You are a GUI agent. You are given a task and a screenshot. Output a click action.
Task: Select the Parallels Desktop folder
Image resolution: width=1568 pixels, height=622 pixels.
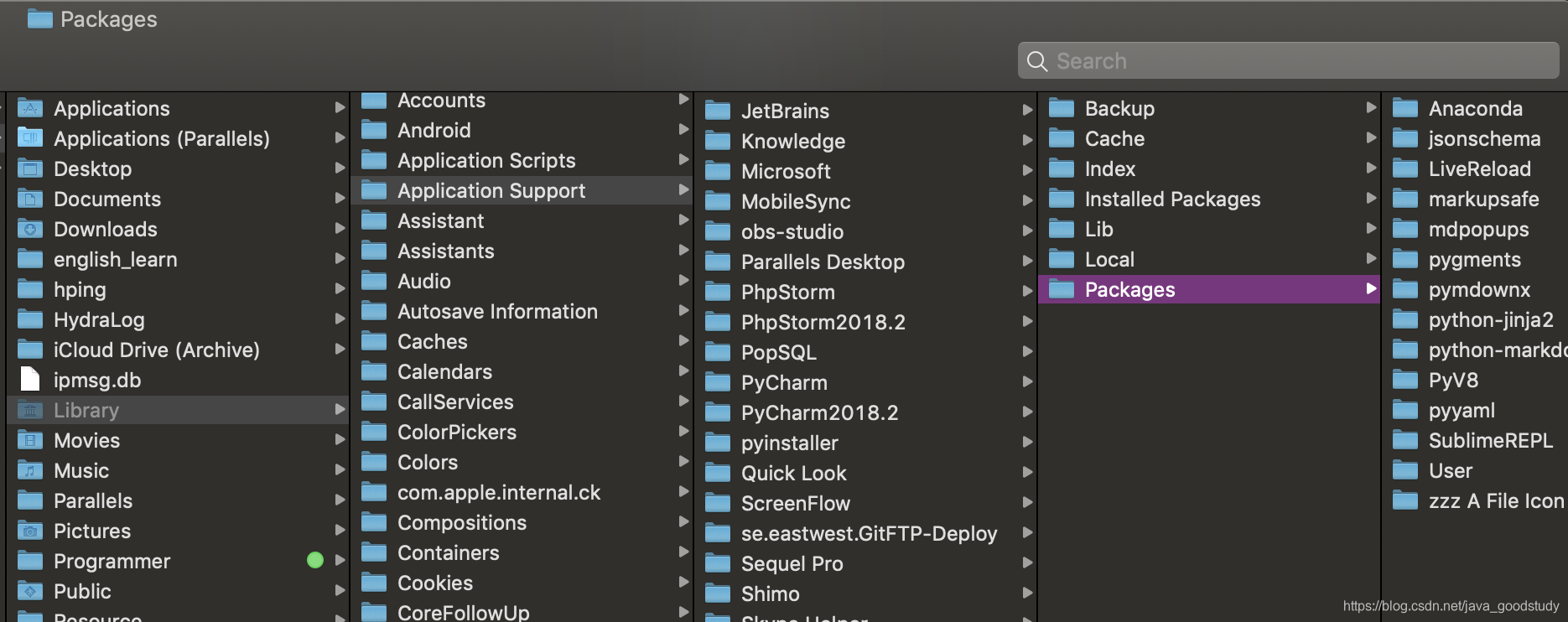[x=865, y=262]
